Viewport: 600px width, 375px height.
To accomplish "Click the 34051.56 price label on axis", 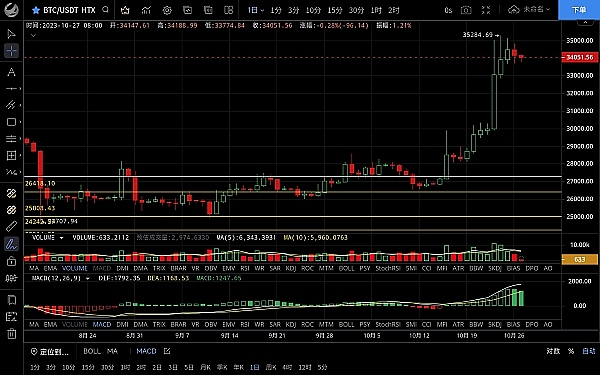I will pyautogui.click(x=579, y=57).
